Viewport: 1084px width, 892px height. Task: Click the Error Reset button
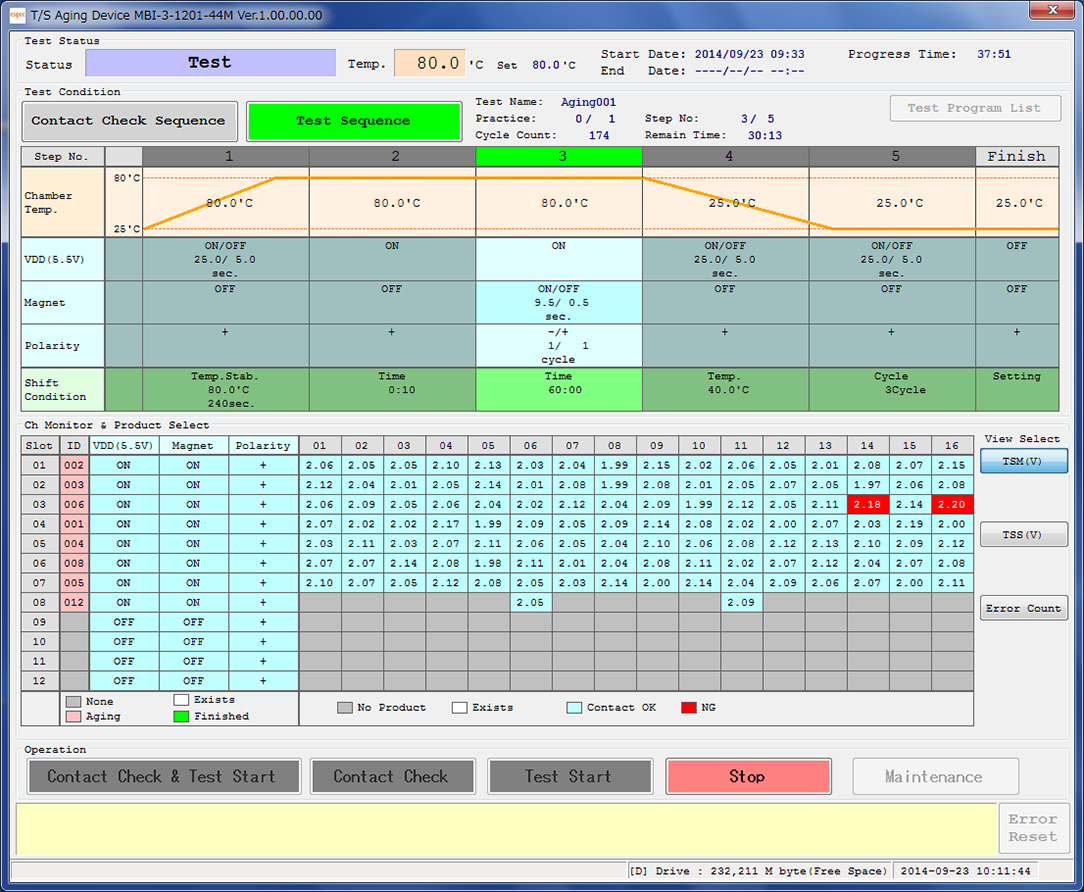click(x=1033, y=828)
